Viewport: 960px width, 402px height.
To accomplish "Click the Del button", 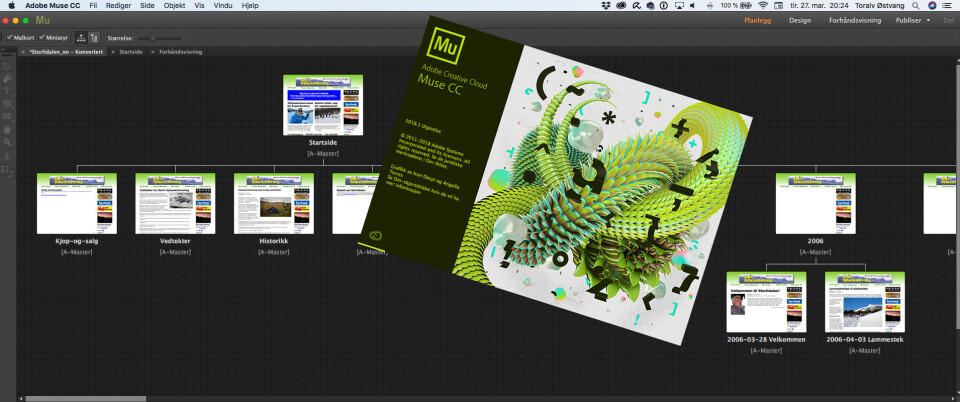I will pyautogui.click(x=949, y=20).
